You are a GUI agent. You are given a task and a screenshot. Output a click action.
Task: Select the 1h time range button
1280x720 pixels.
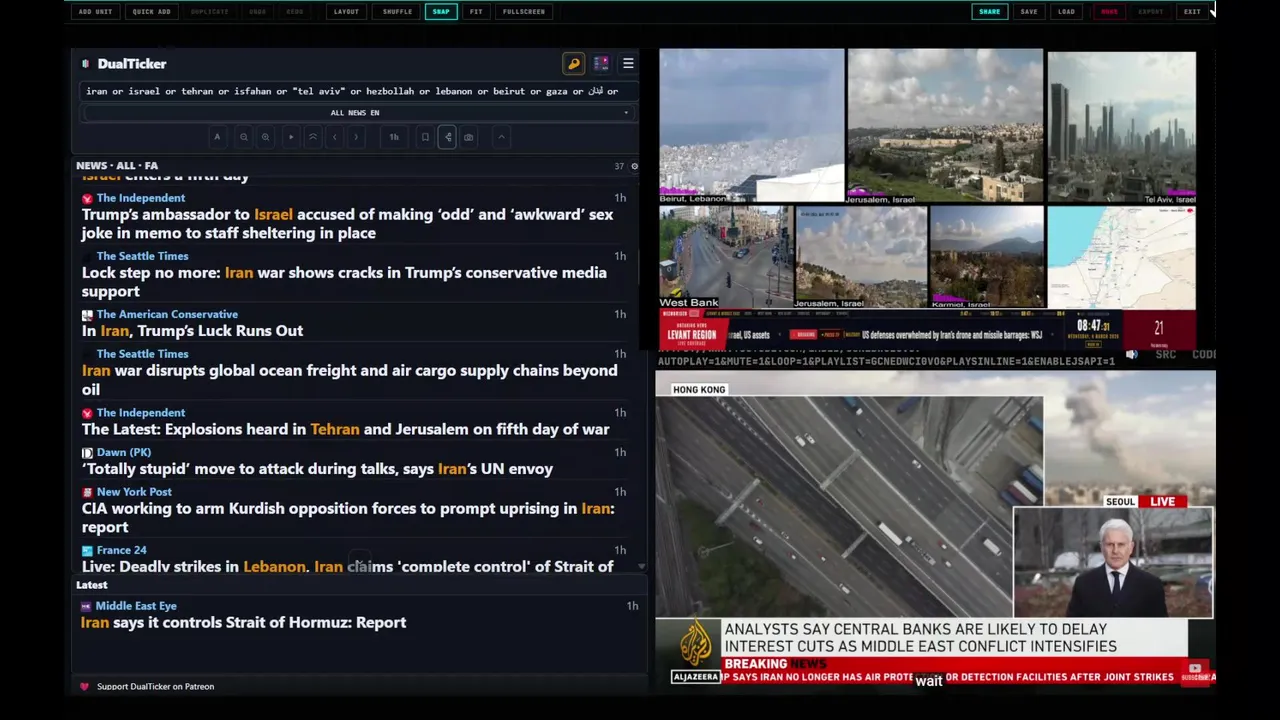394,137
